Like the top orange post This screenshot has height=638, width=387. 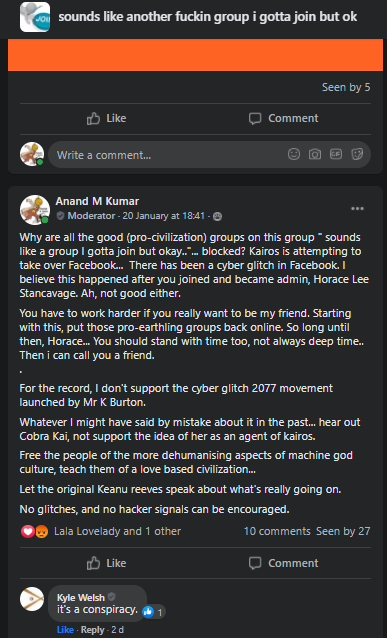pos(107,118)
